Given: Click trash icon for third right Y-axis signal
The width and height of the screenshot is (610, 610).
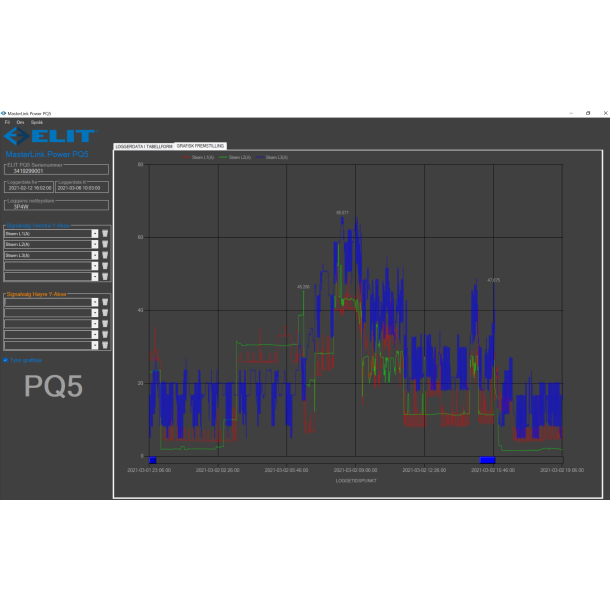Looking at the screenshot, I should click(105, 324).
